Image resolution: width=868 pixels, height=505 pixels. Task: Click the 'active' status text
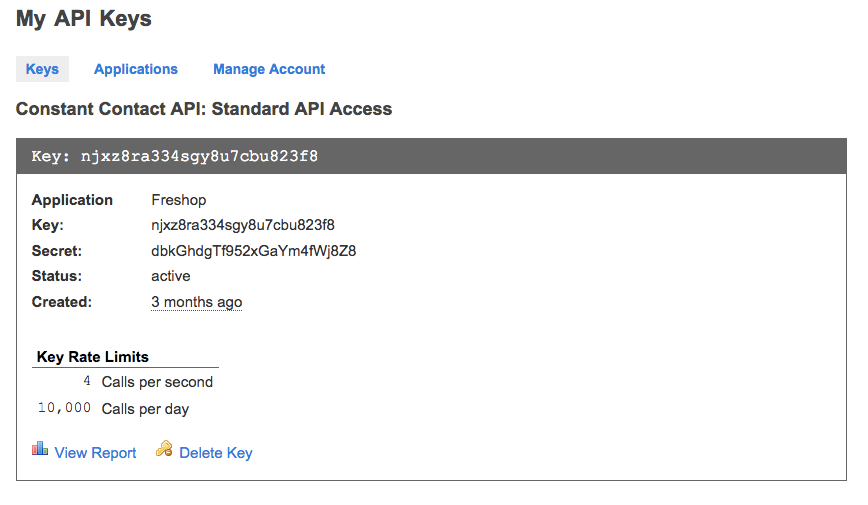pyautogui.click(x=170, y=276)
